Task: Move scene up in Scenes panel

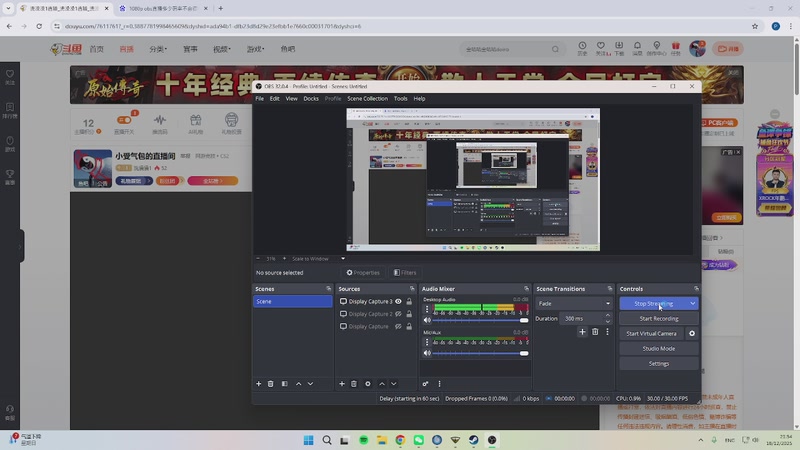Action: [298, 384]
